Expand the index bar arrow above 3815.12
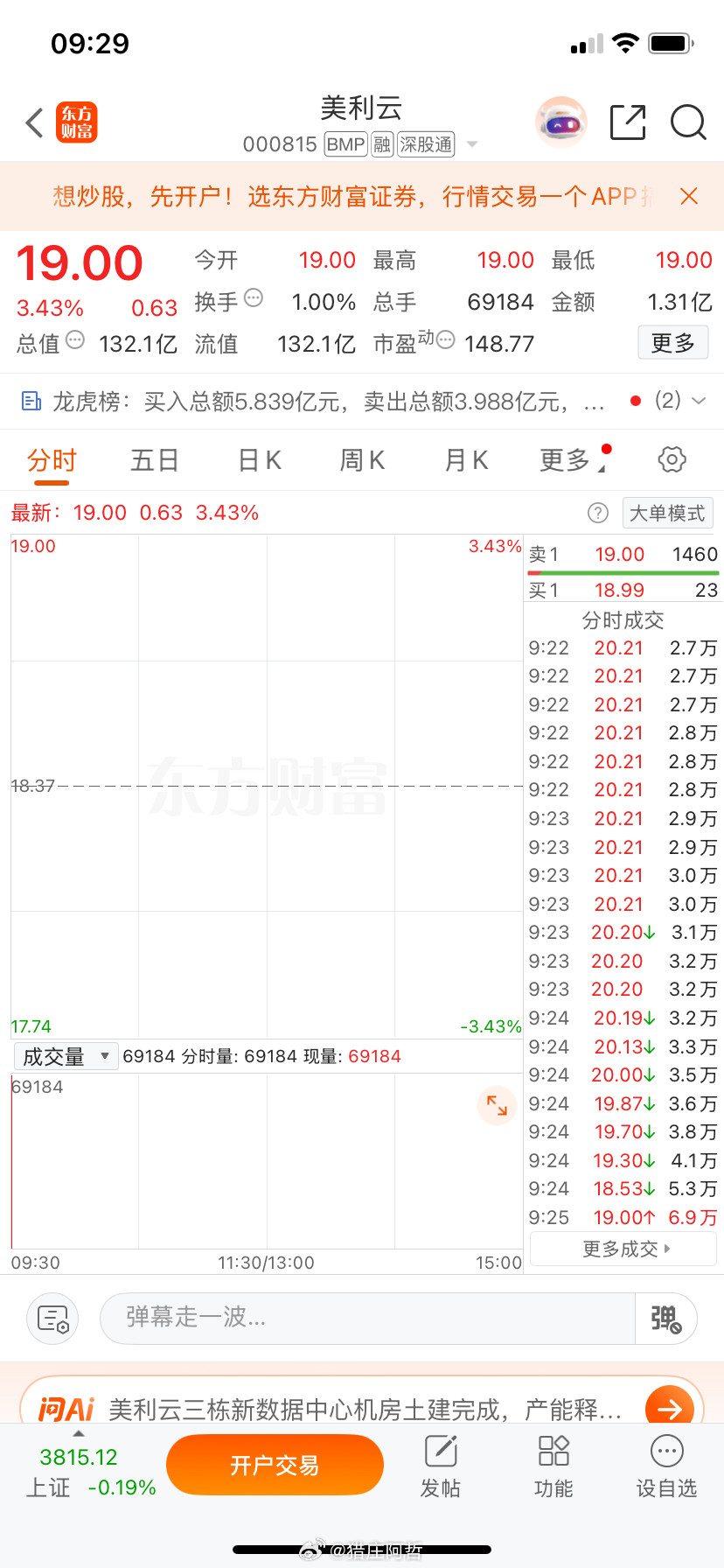 tap(79, 1434)
